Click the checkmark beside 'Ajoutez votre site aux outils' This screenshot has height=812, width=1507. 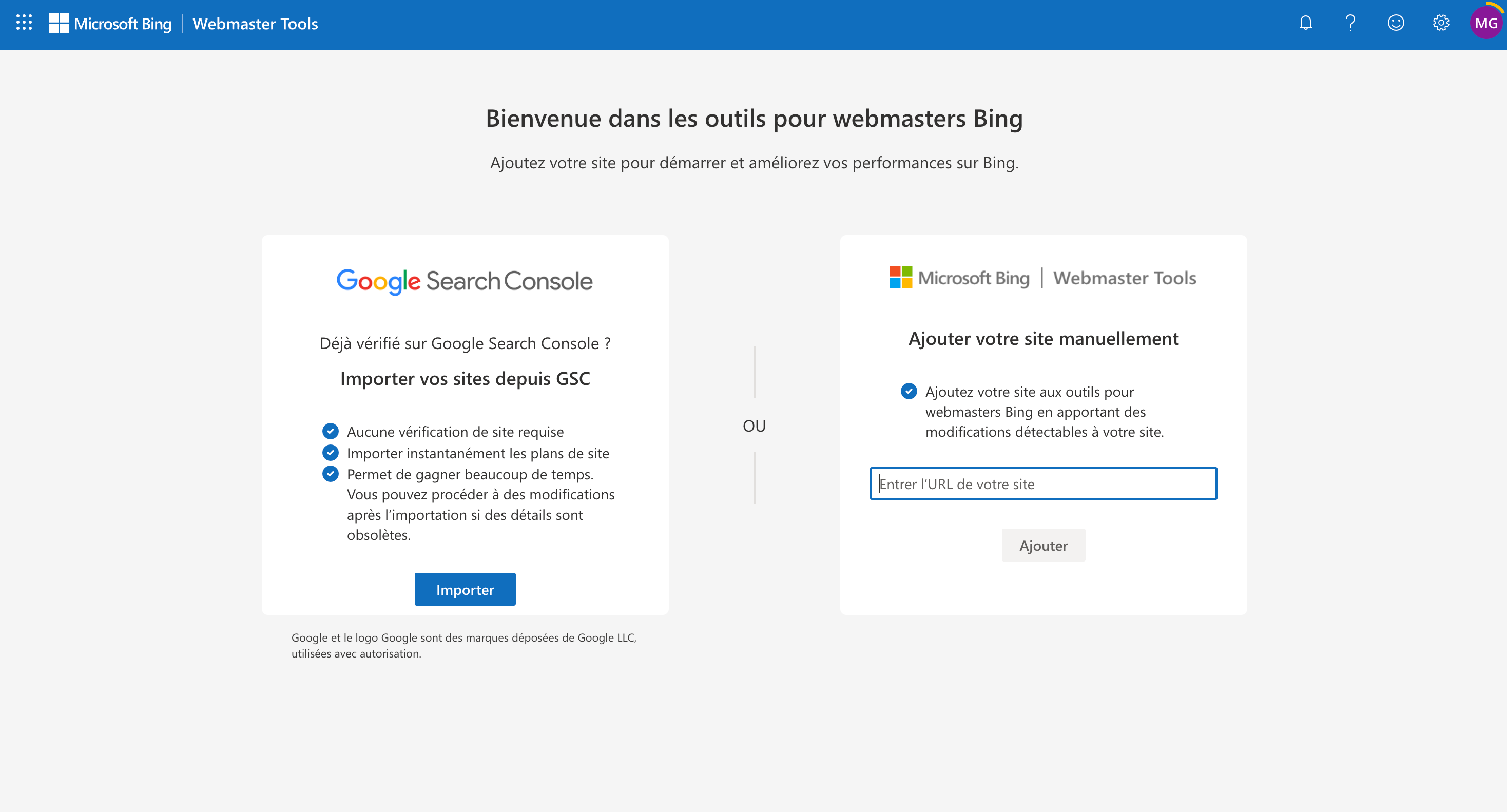coord(909,391)
